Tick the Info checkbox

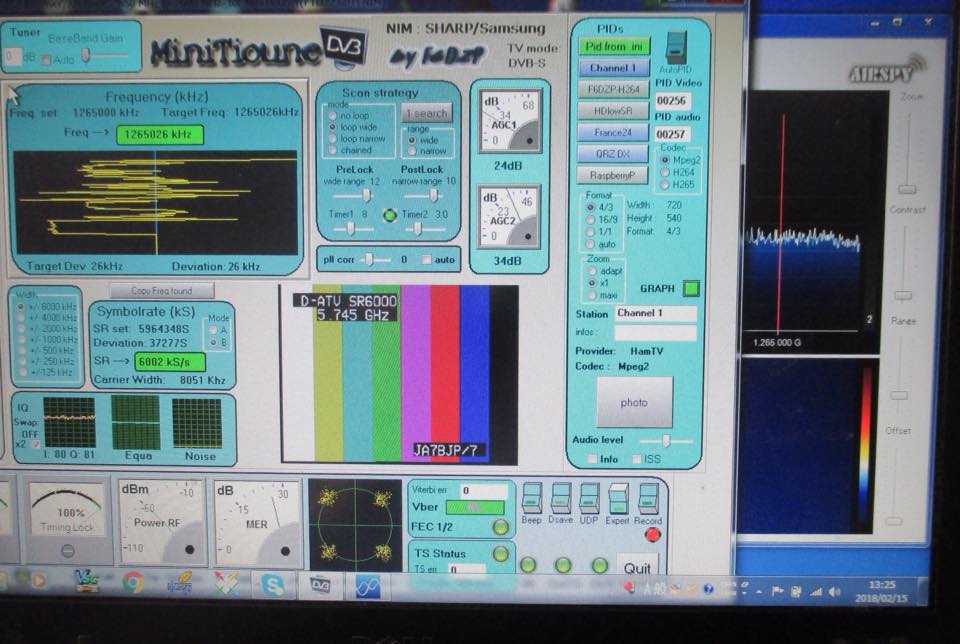pos(592,459)
